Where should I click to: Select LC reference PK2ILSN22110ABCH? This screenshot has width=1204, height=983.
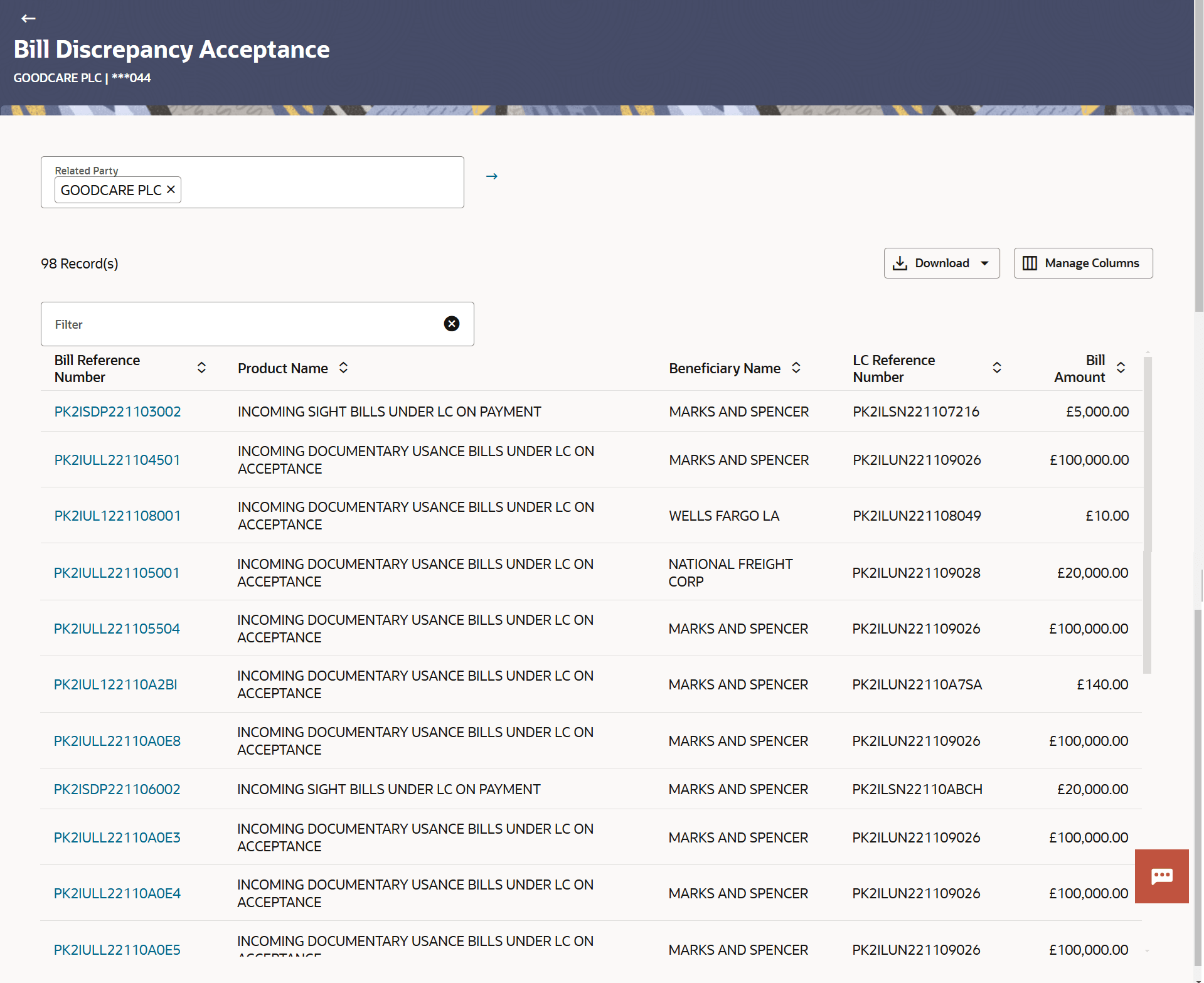pos(917,789)
